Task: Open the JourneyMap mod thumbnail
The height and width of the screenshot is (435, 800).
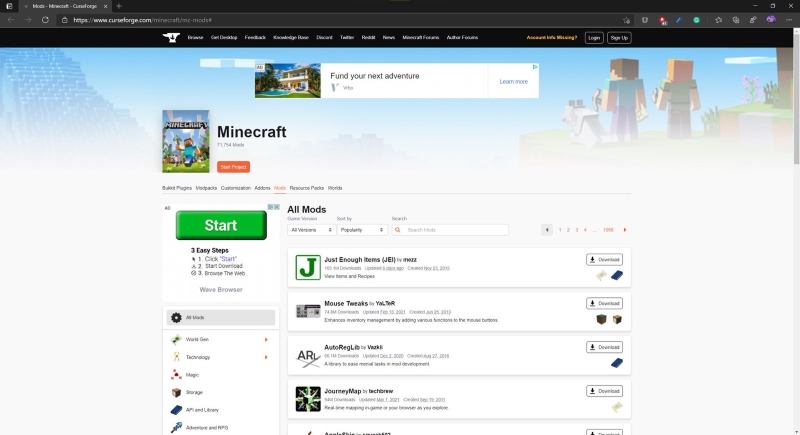Action: pos(308,399)
